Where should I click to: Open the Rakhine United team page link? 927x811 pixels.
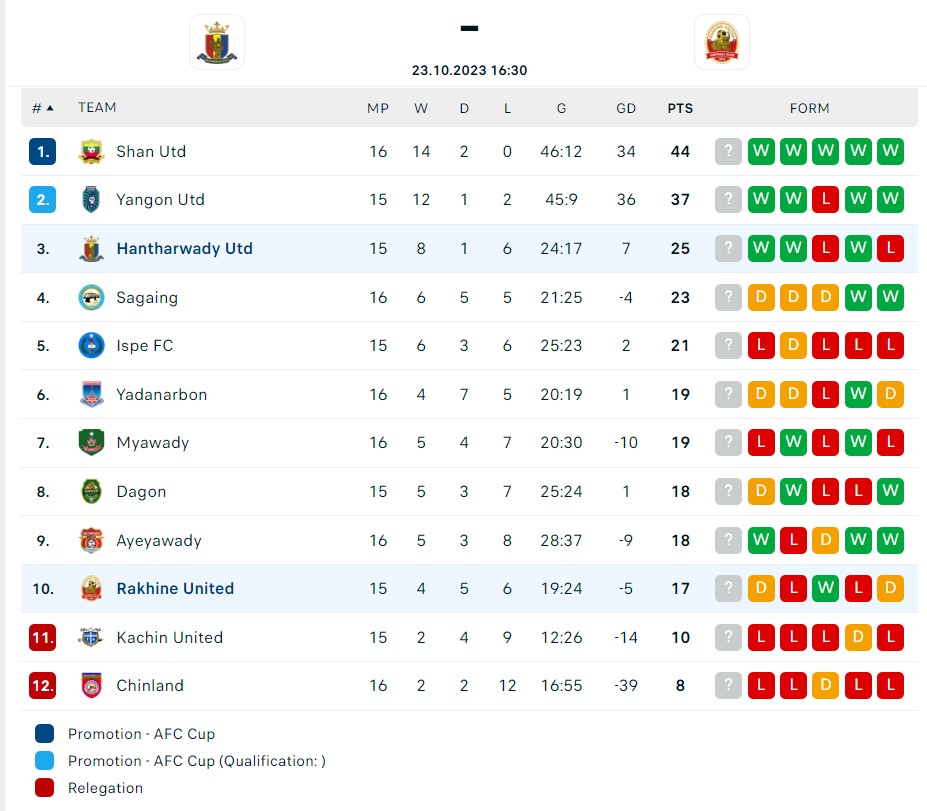tap(175, 589)
